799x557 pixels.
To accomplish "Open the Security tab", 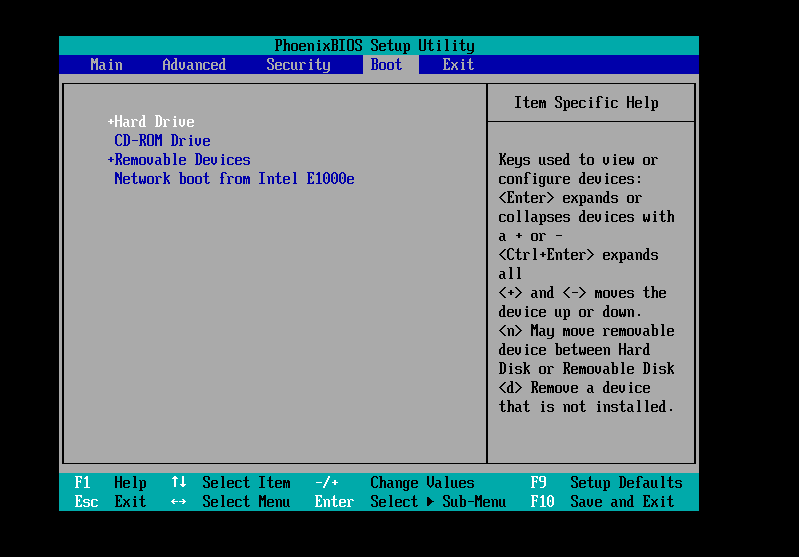I will point(299,65).
